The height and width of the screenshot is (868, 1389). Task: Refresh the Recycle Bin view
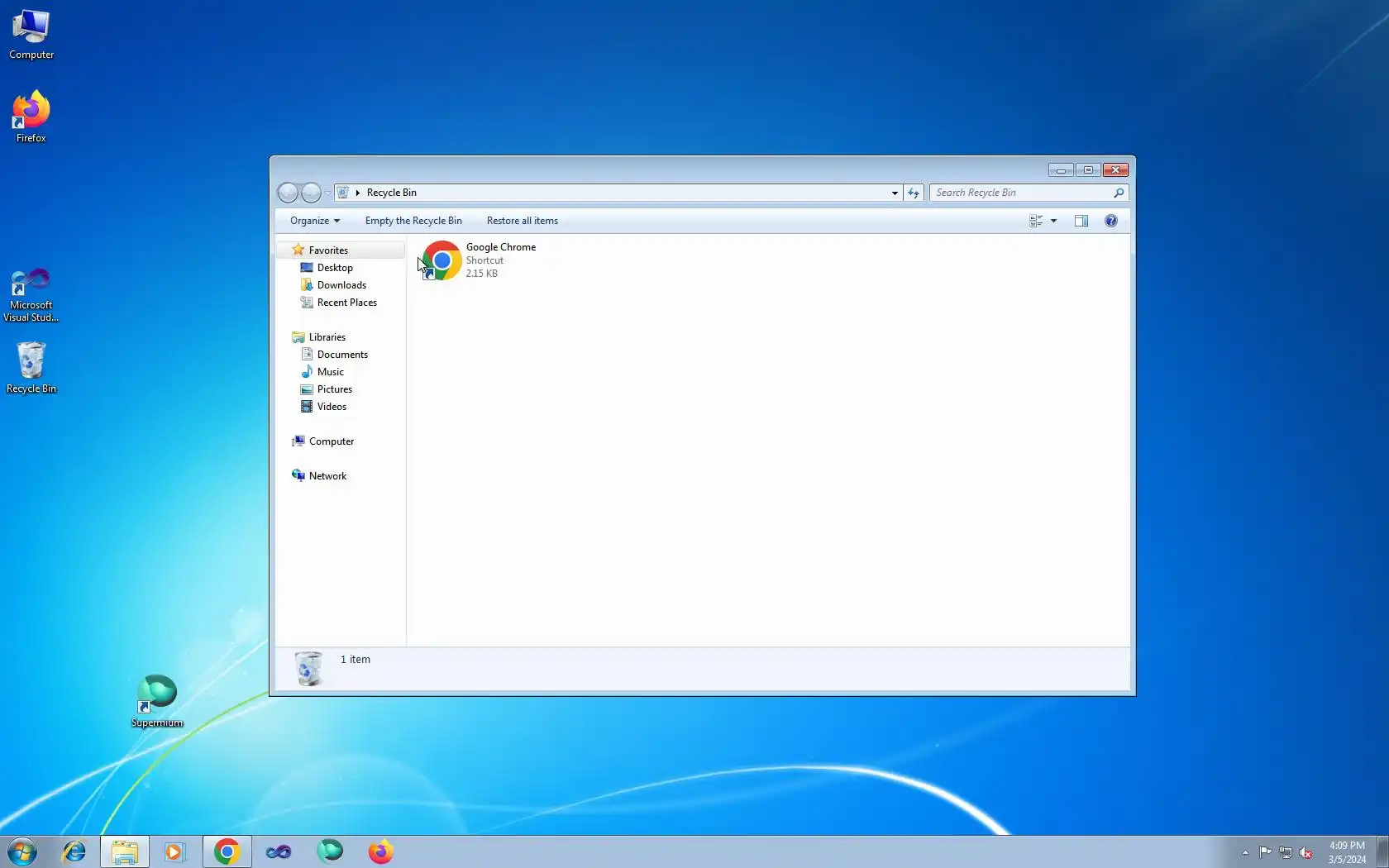point(913,193)
